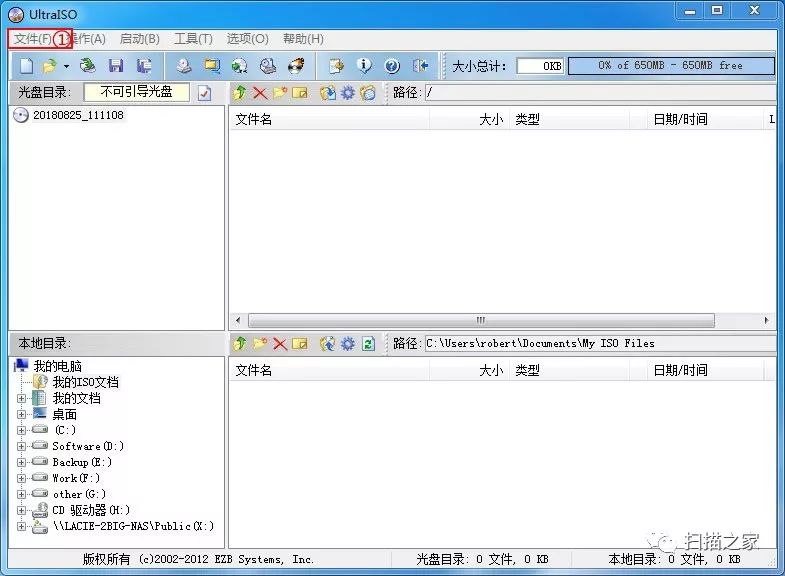Open the 工具(T) menu
Viewport: 785px width, 576px height.
tap(193, 39)
